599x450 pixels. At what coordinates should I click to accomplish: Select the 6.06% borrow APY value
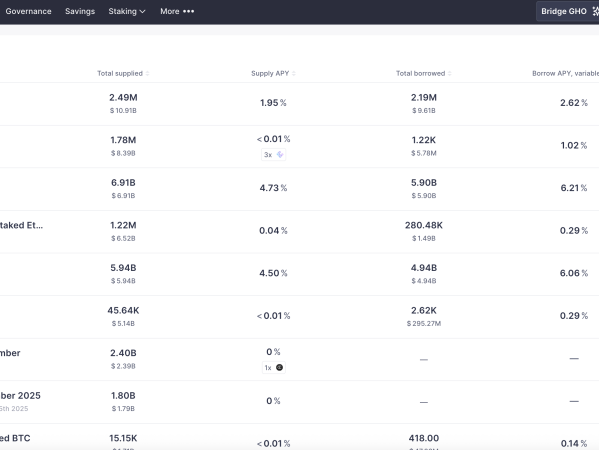(x=574, y=273)
